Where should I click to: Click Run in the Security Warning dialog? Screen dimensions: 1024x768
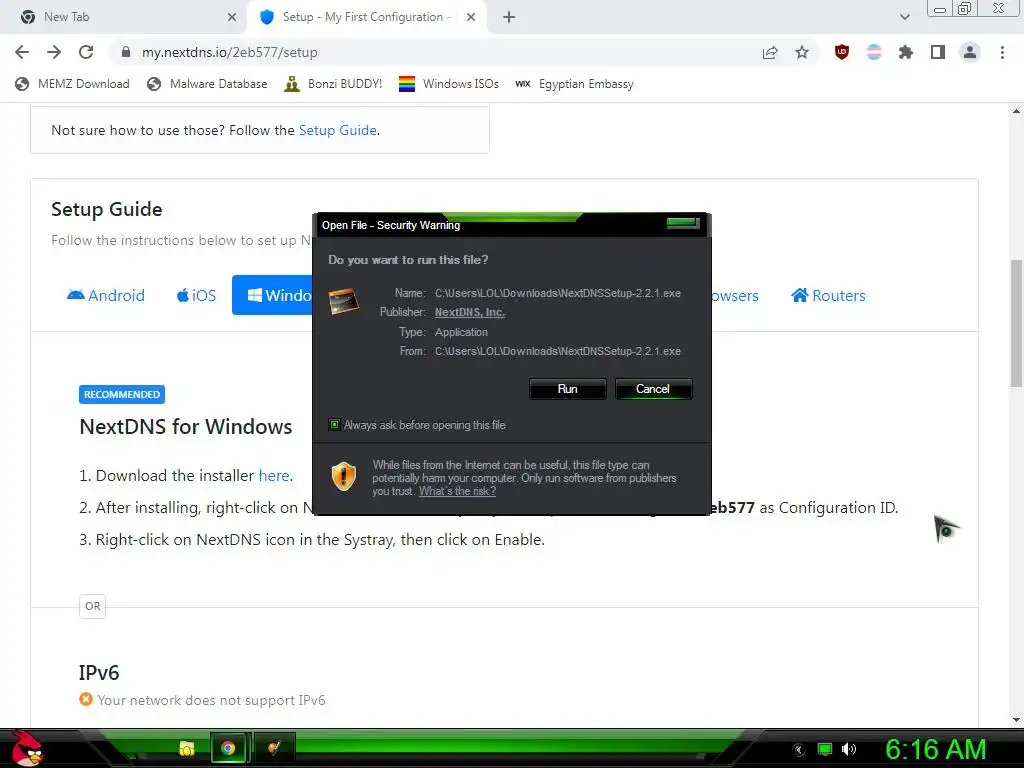[x=568, y=389]
